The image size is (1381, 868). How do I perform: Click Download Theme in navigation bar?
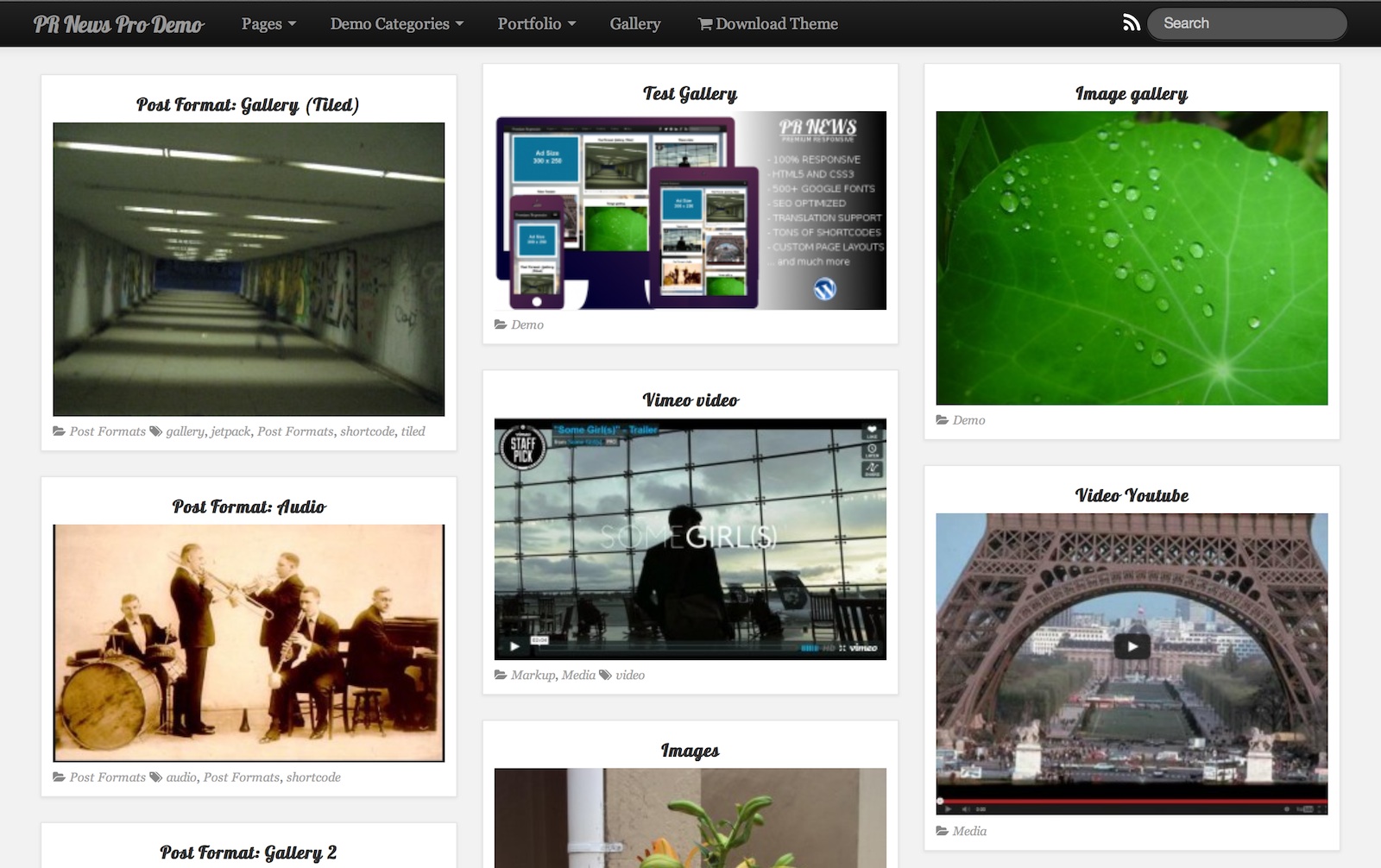pyautogui.click(x=767, y=24)
